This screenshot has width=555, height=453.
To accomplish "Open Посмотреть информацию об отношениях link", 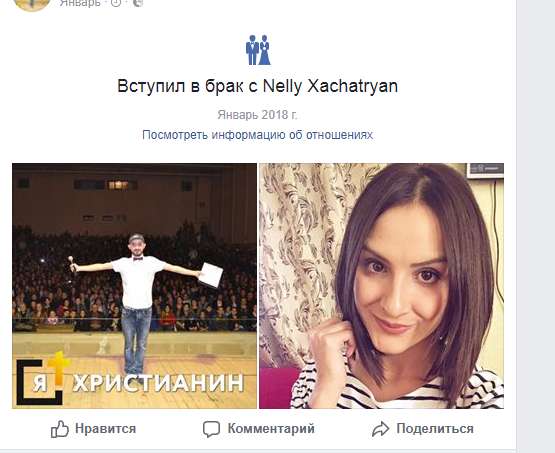I will click(257, 135).
